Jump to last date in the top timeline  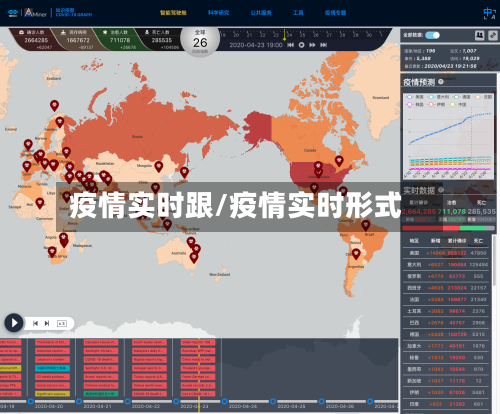point(323,45)
